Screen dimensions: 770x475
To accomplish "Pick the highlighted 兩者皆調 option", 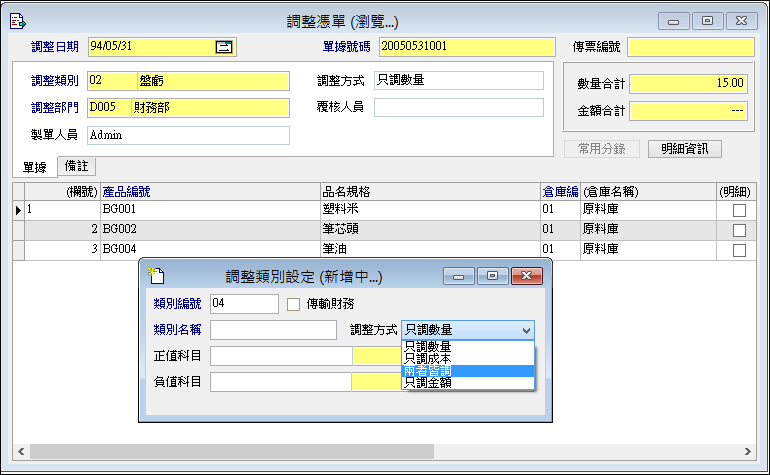I will 427,370.
